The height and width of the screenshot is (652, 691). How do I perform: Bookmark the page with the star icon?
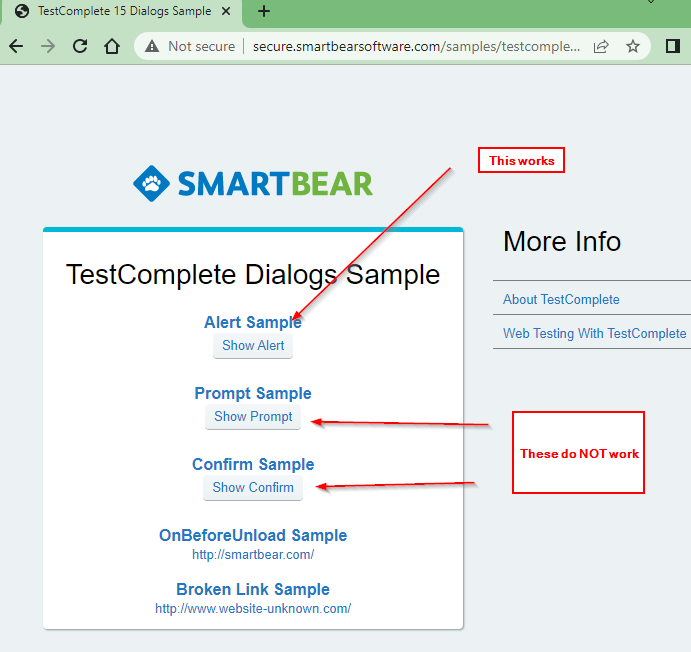(x=633, y=46)
